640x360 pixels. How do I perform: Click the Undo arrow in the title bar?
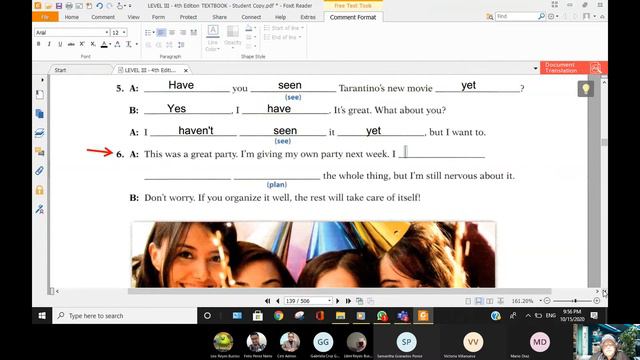(x=99, y=6)
